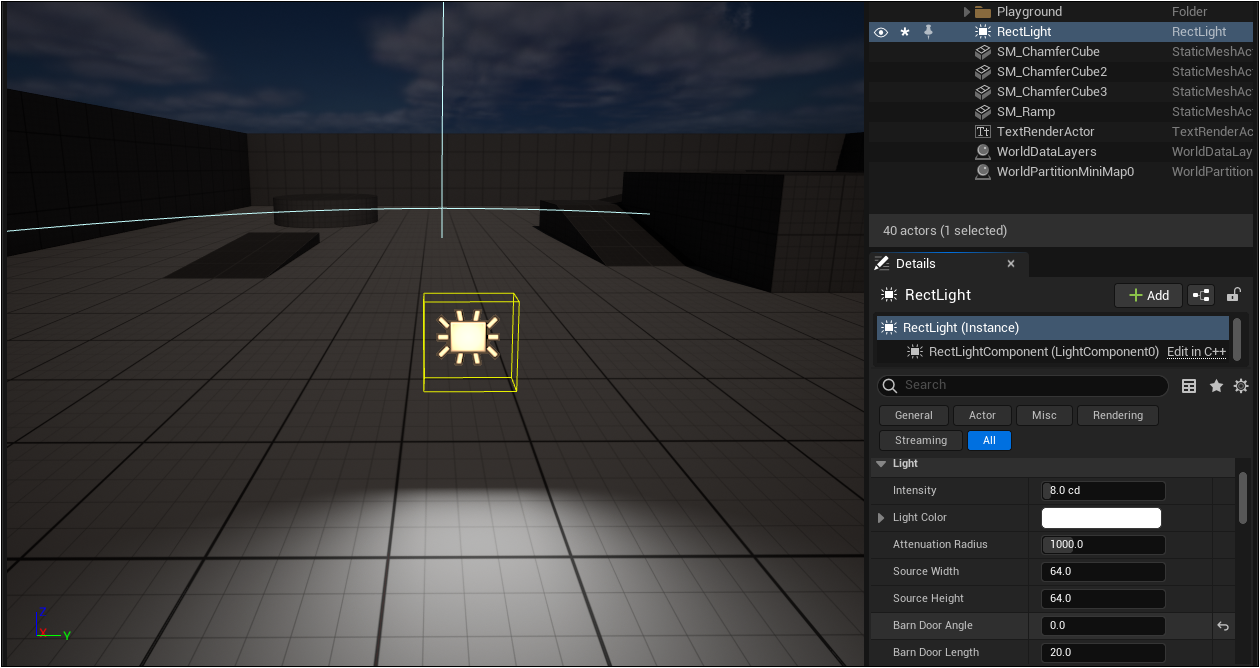The width and height of the screenshot is (1260, 668).
Task: Click the pin icon on RectLight row
Action: point(929,32)
